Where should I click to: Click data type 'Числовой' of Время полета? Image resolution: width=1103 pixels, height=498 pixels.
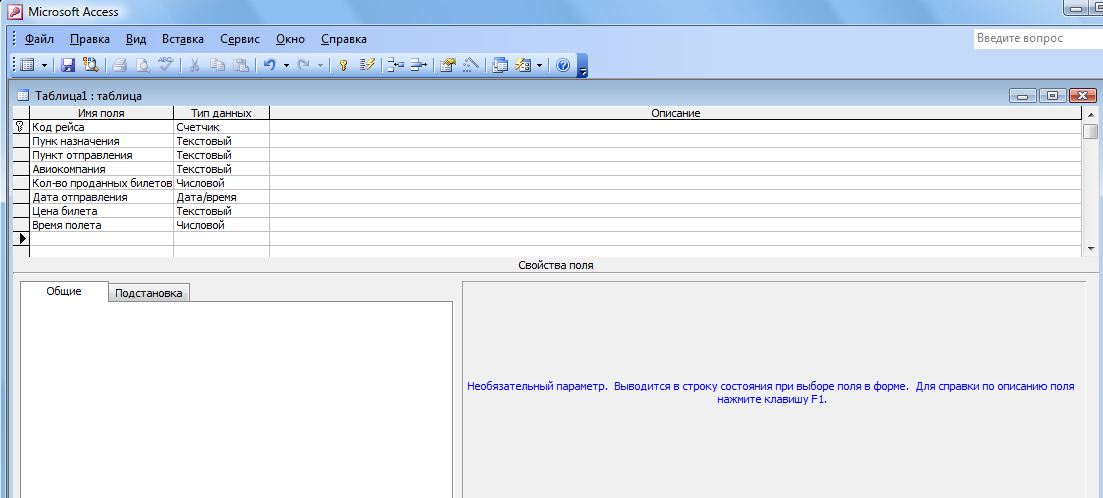222,225
